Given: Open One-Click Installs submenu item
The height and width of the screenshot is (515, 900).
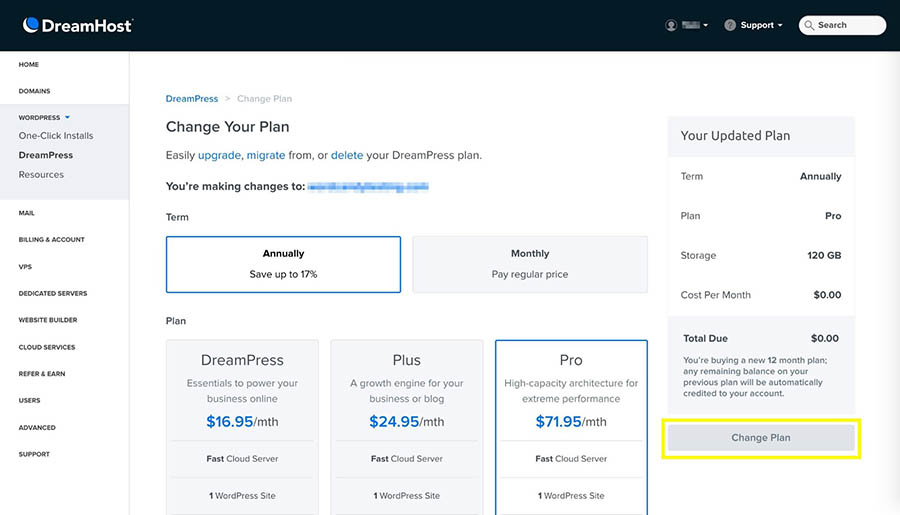Looking at the screenshot, I should click(x=56, y=135).
